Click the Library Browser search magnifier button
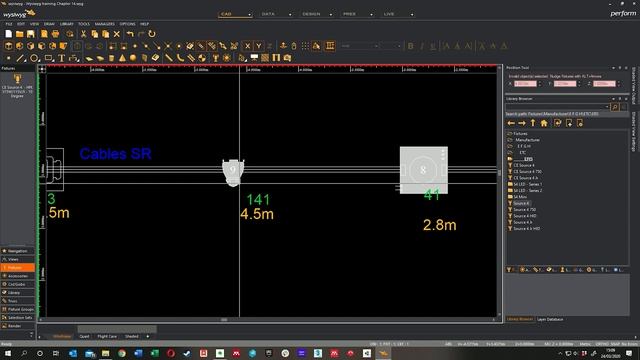The width and height of the screenshot is (640, 360). point(615,107)
